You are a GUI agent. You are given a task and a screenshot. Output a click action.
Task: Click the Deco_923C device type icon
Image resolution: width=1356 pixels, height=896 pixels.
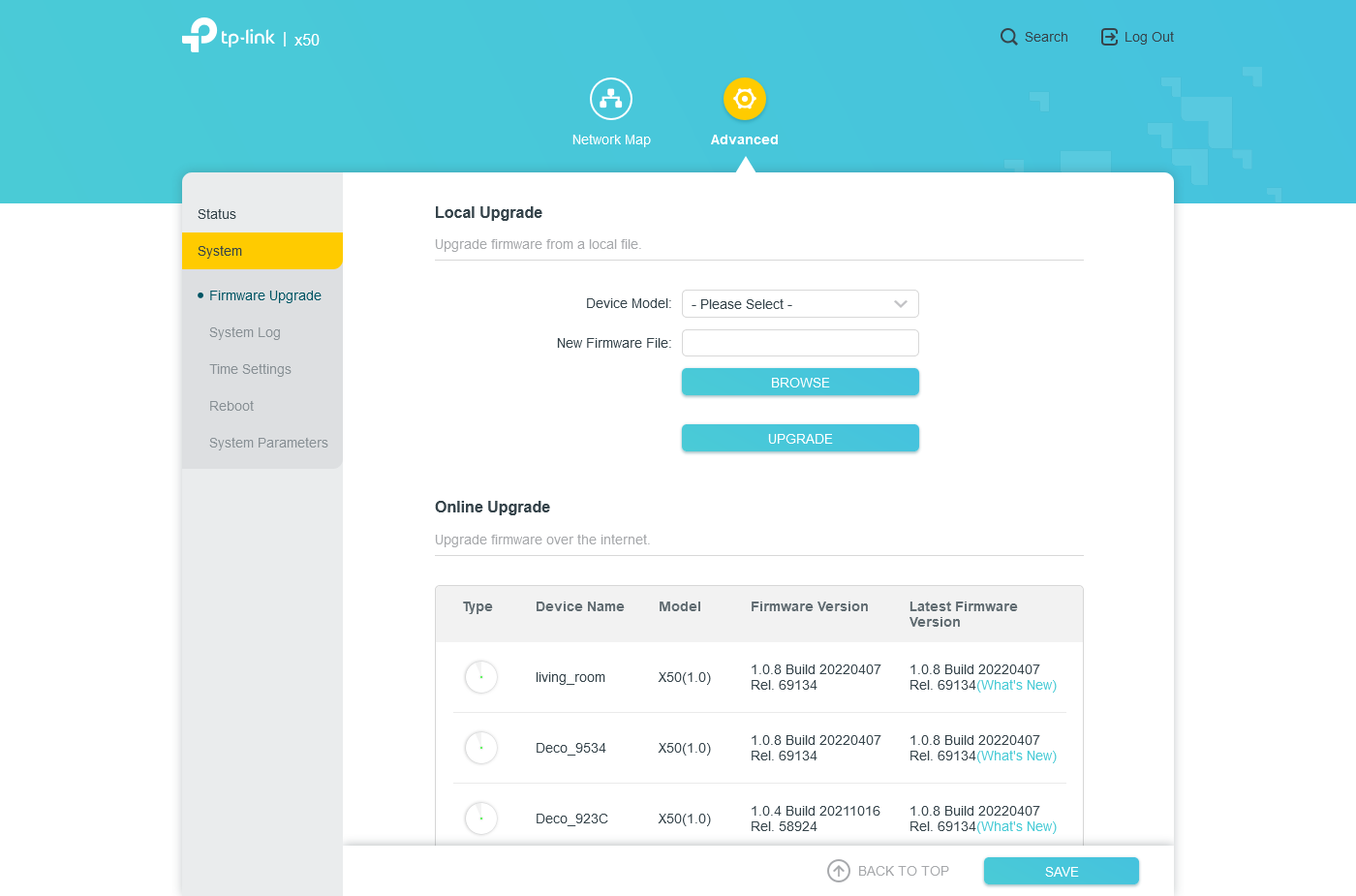point(481,819)
